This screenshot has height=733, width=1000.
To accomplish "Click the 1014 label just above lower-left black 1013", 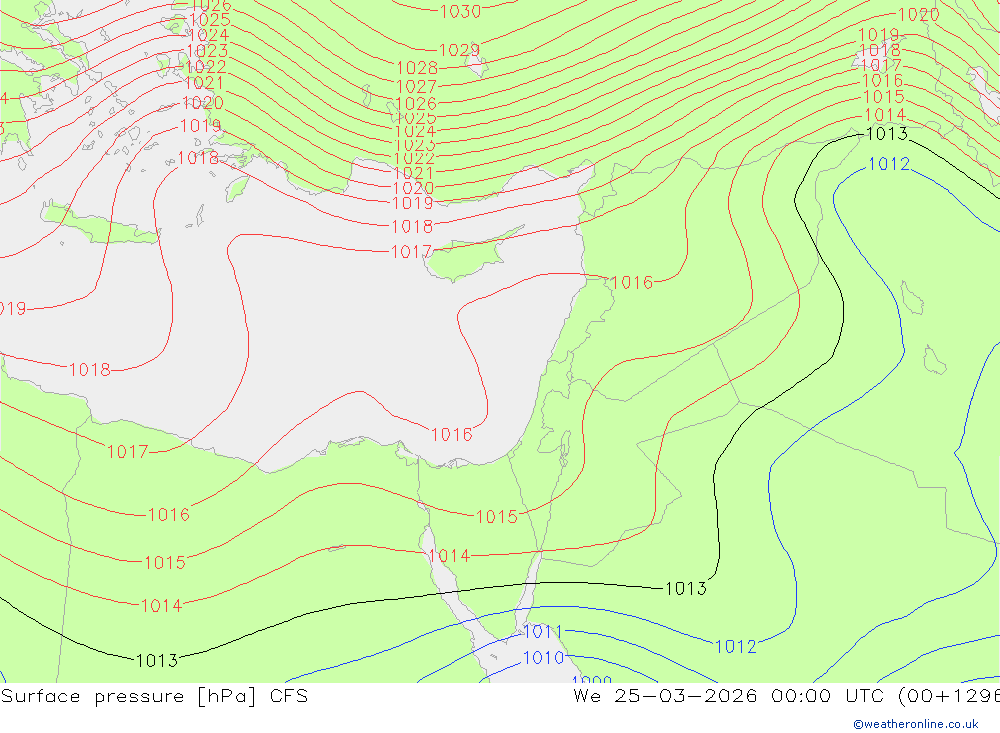I will 161,605.
